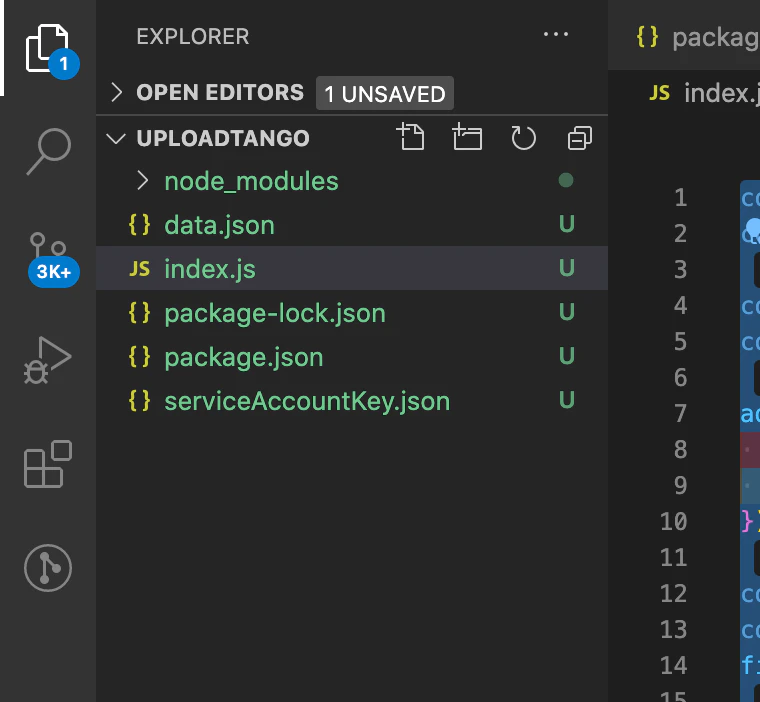Click the braces icon beside package-lock.json

140,313
